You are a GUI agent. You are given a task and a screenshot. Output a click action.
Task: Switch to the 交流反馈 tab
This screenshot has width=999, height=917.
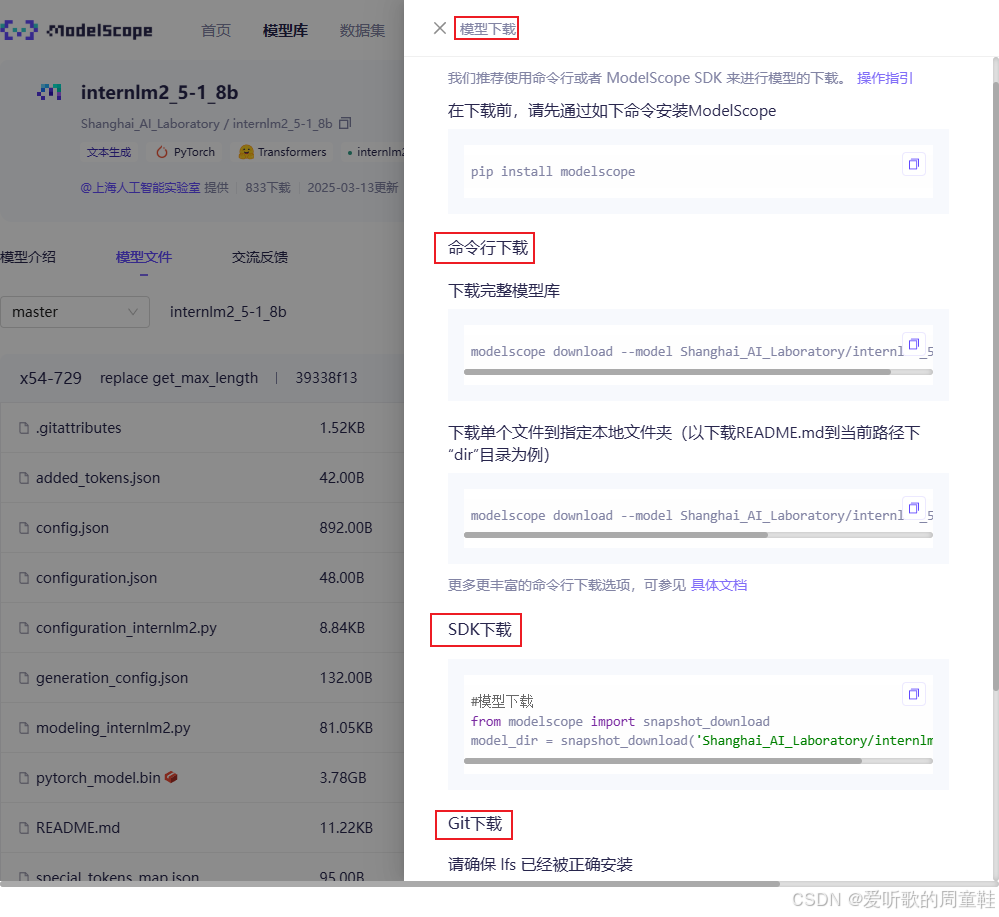pos(260,257)
